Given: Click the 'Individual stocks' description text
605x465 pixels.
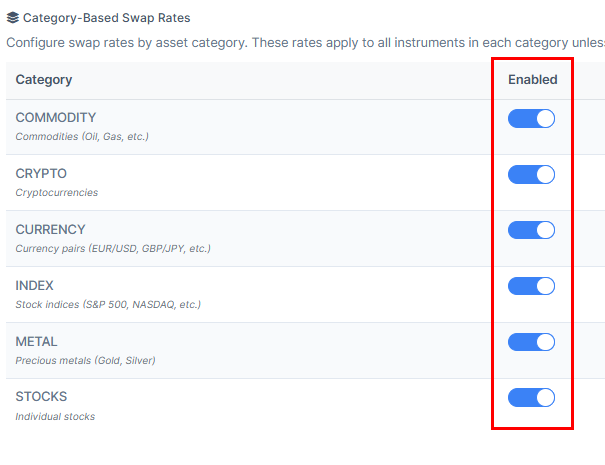Looking at the screenshot, I should 55,417.
